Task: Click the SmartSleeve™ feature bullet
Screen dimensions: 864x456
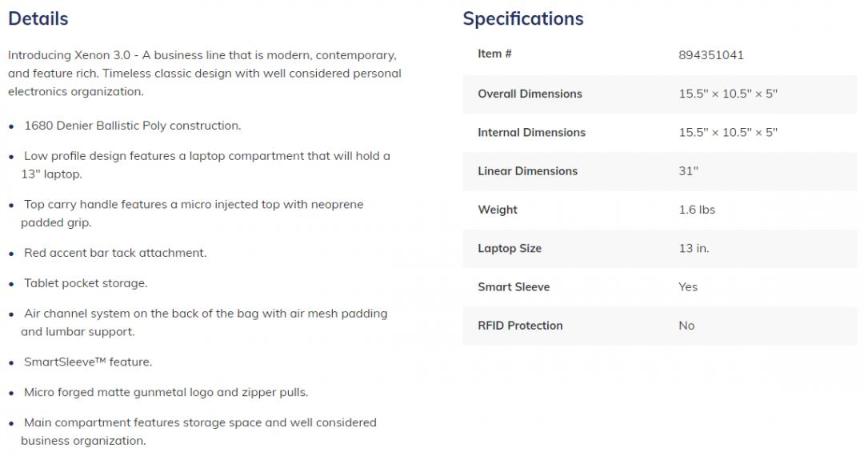Action: click(88, 362)
